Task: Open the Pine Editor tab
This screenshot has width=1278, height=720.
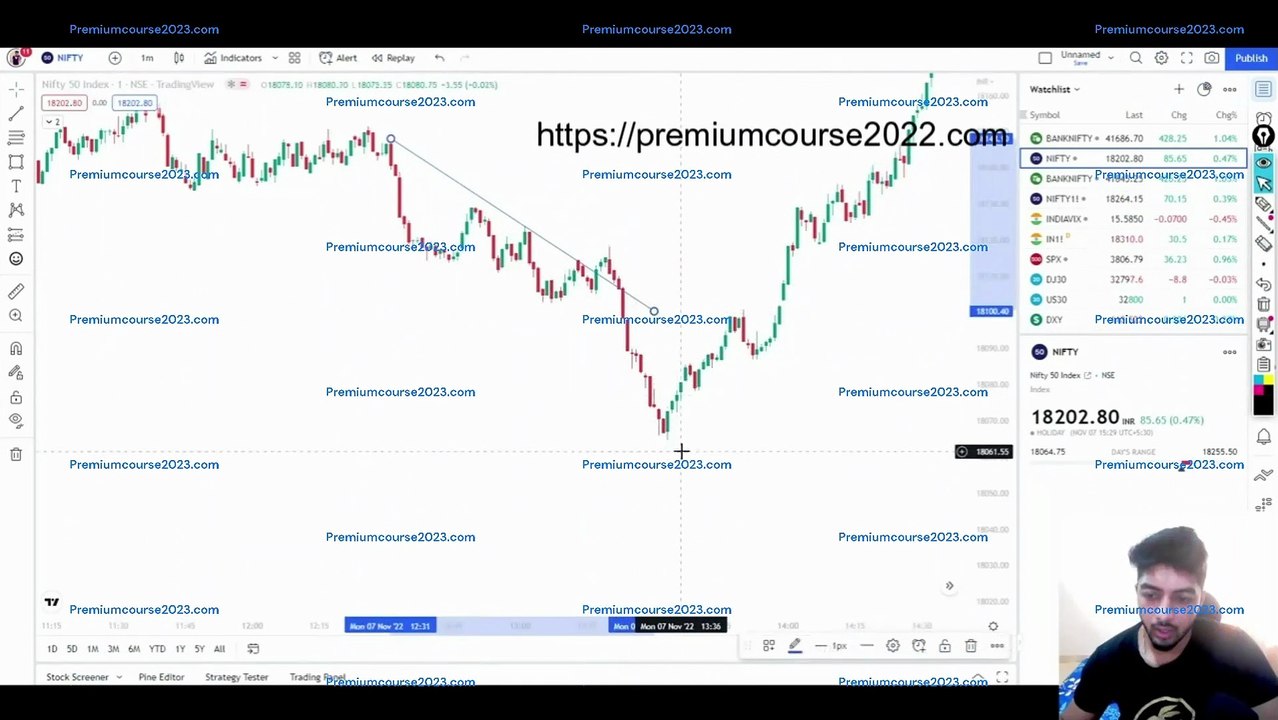Action: click(161, 677)
